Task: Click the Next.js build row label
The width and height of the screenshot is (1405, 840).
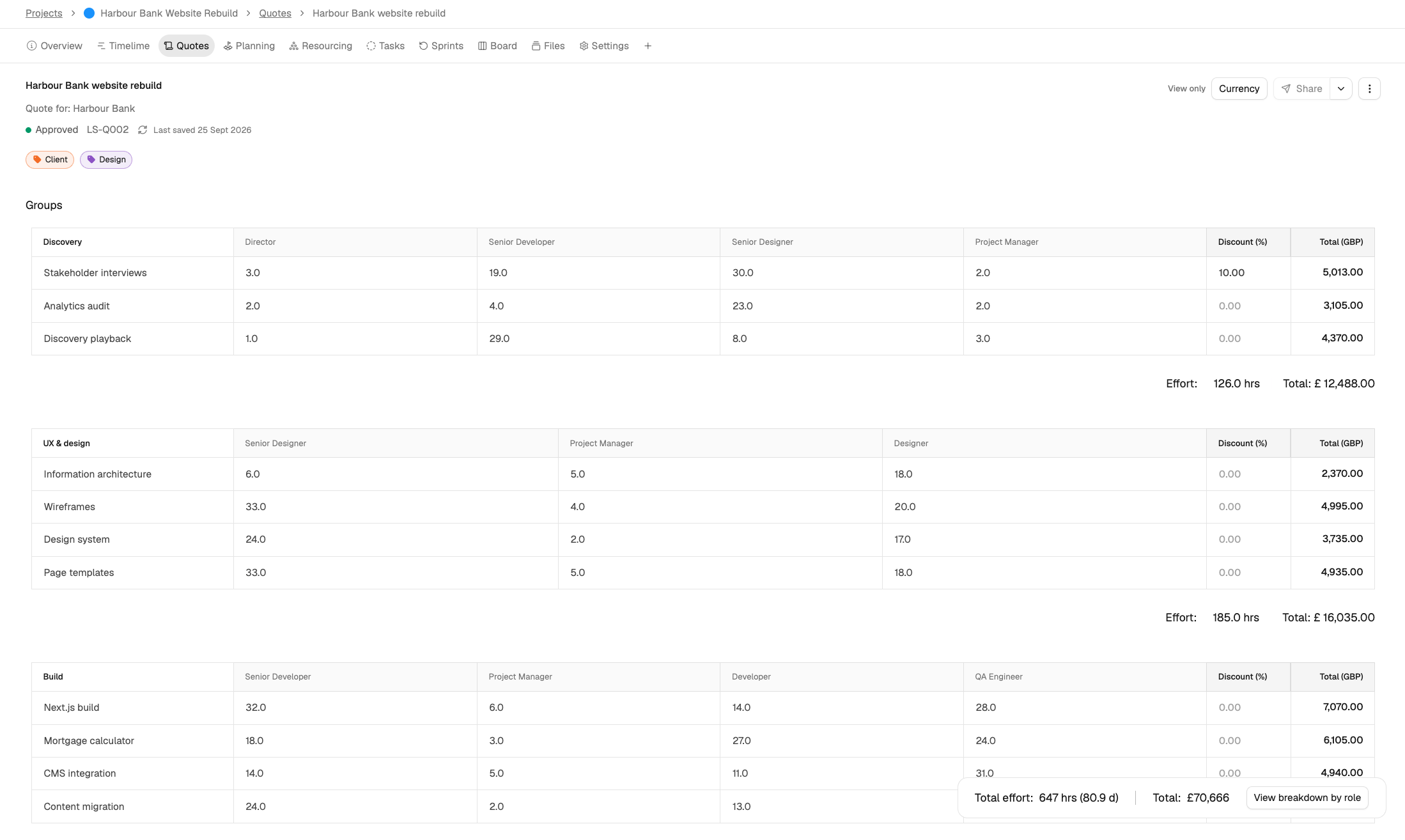Action: [72, 708]
